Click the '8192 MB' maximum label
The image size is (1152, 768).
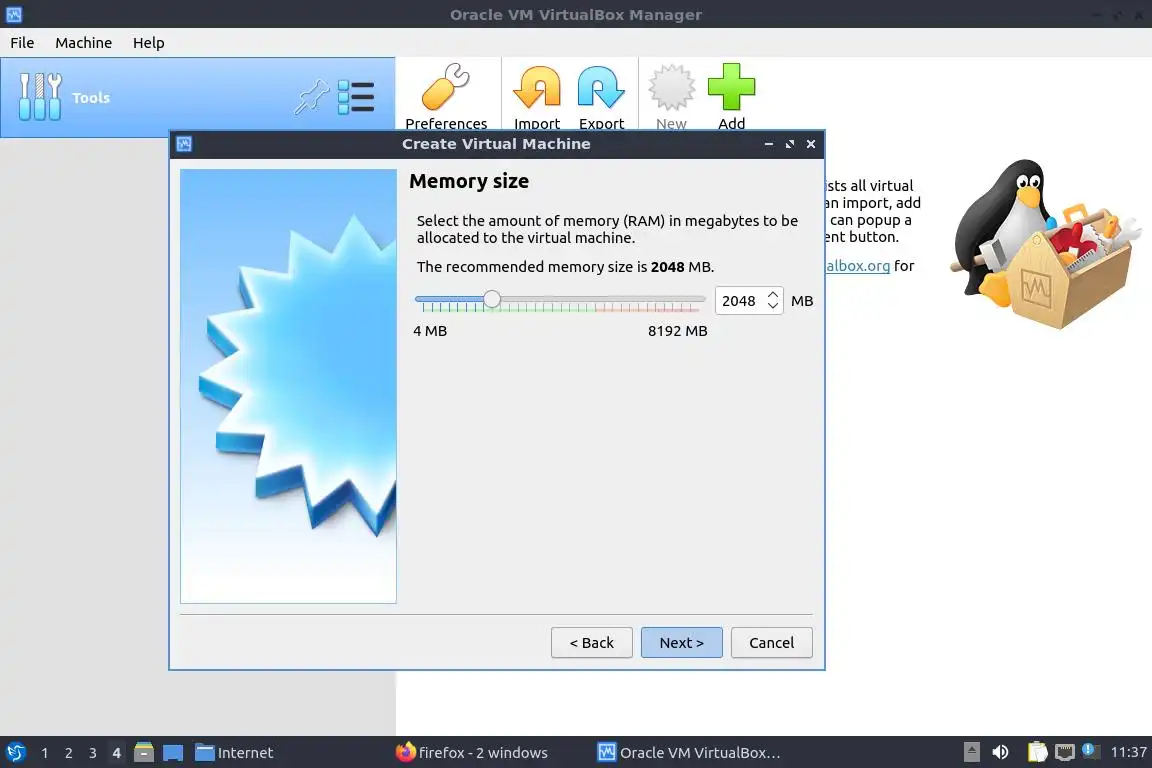(x=677, y=331)
